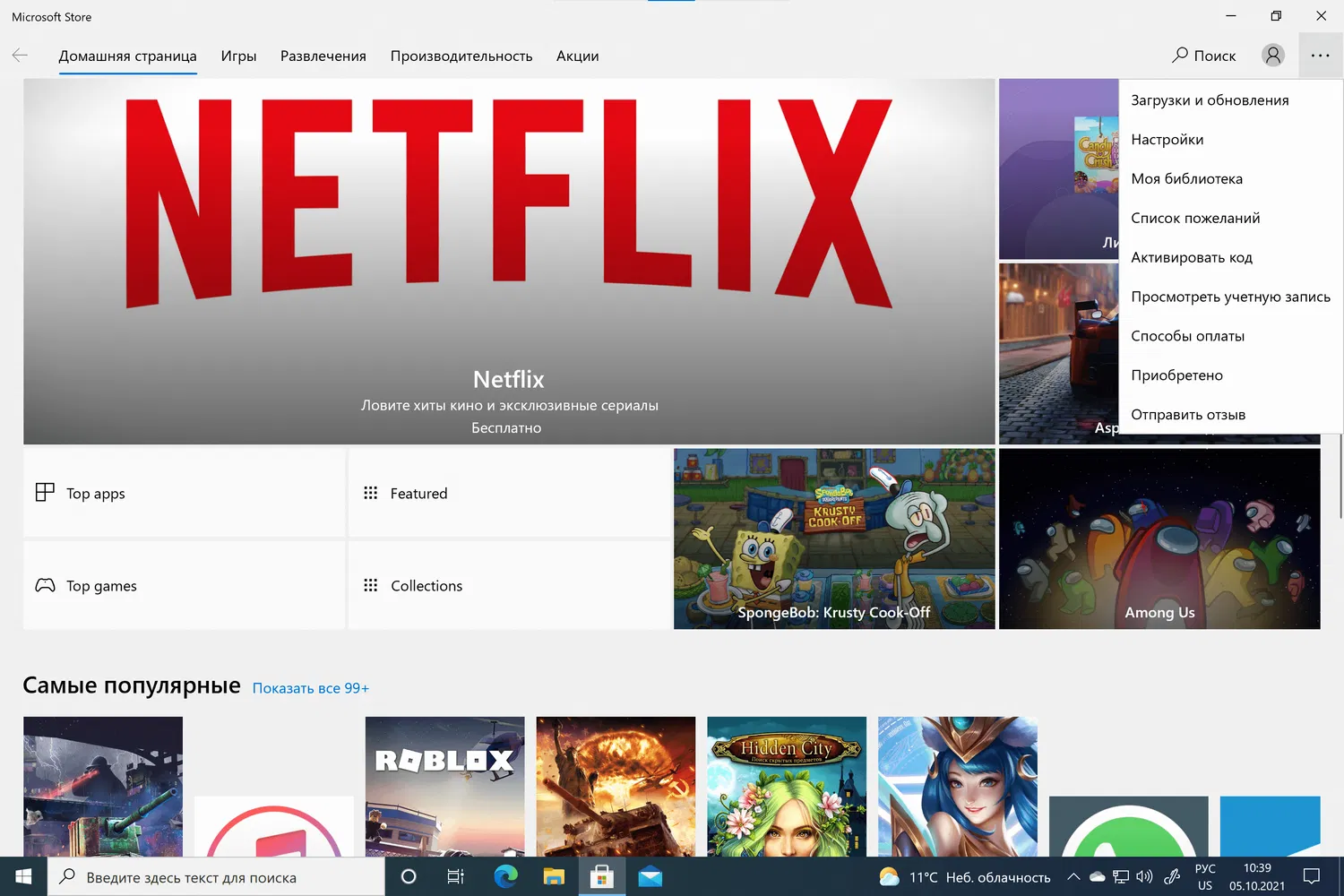Open the clock showing 10:39
1344x896 pixels.
[1257, 877]
